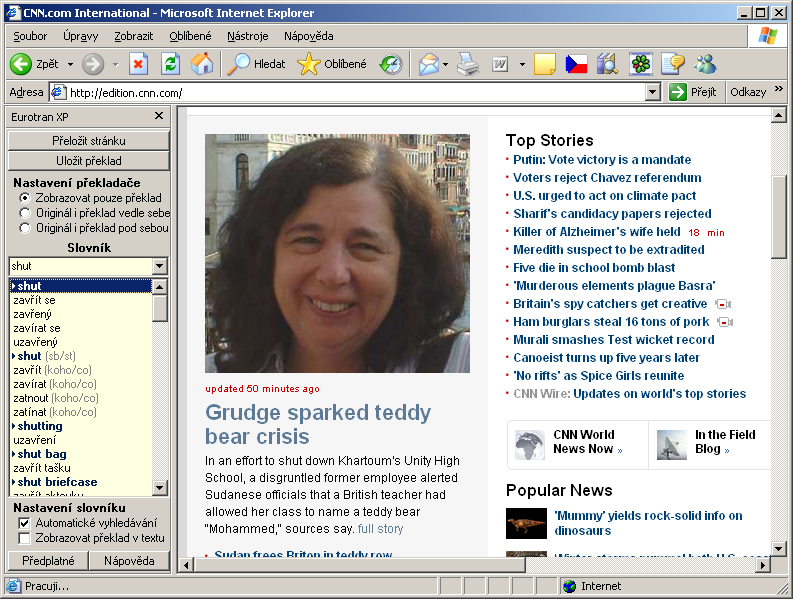
Task: Click the Mail envelope icon
Action: 428,65
